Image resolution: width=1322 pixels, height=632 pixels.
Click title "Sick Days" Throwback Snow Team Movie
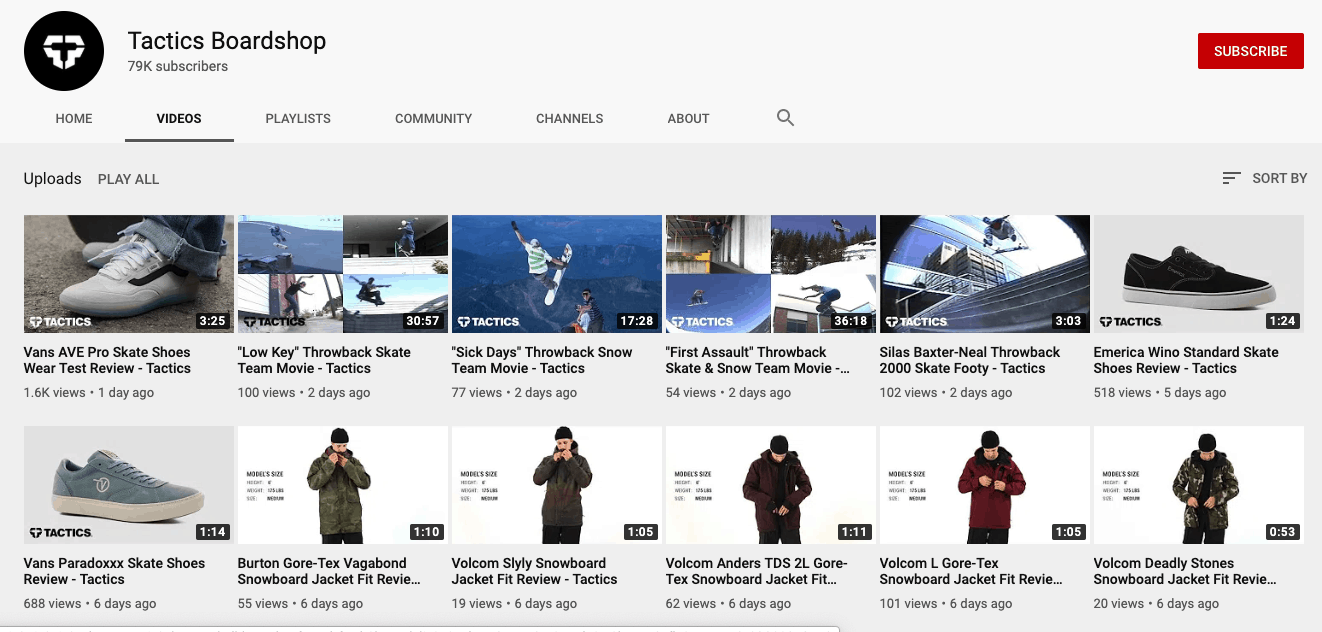point(542,360)
